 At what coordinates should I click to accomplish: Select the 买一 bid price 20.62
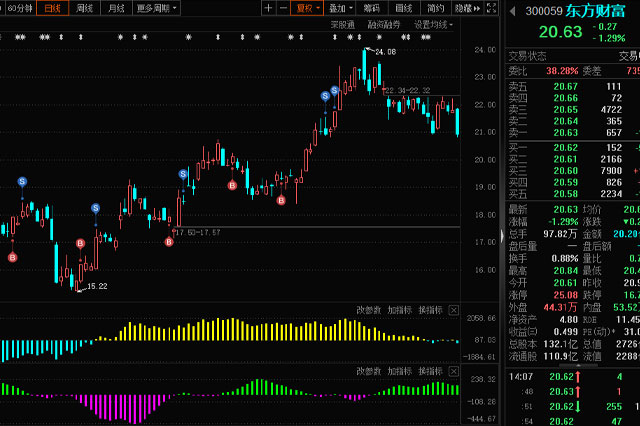(x=566, y=148)
